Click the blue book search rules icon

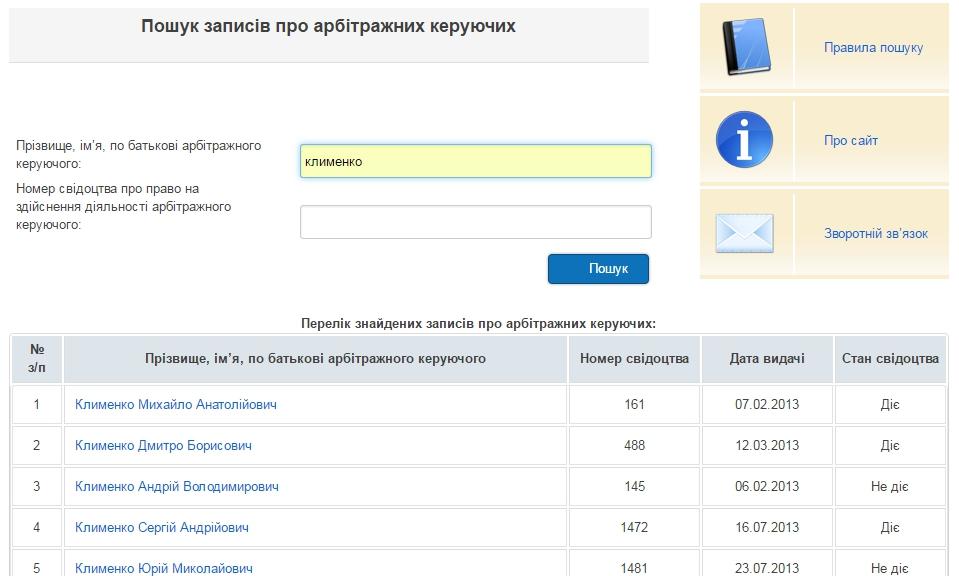(x=745, y=48)
